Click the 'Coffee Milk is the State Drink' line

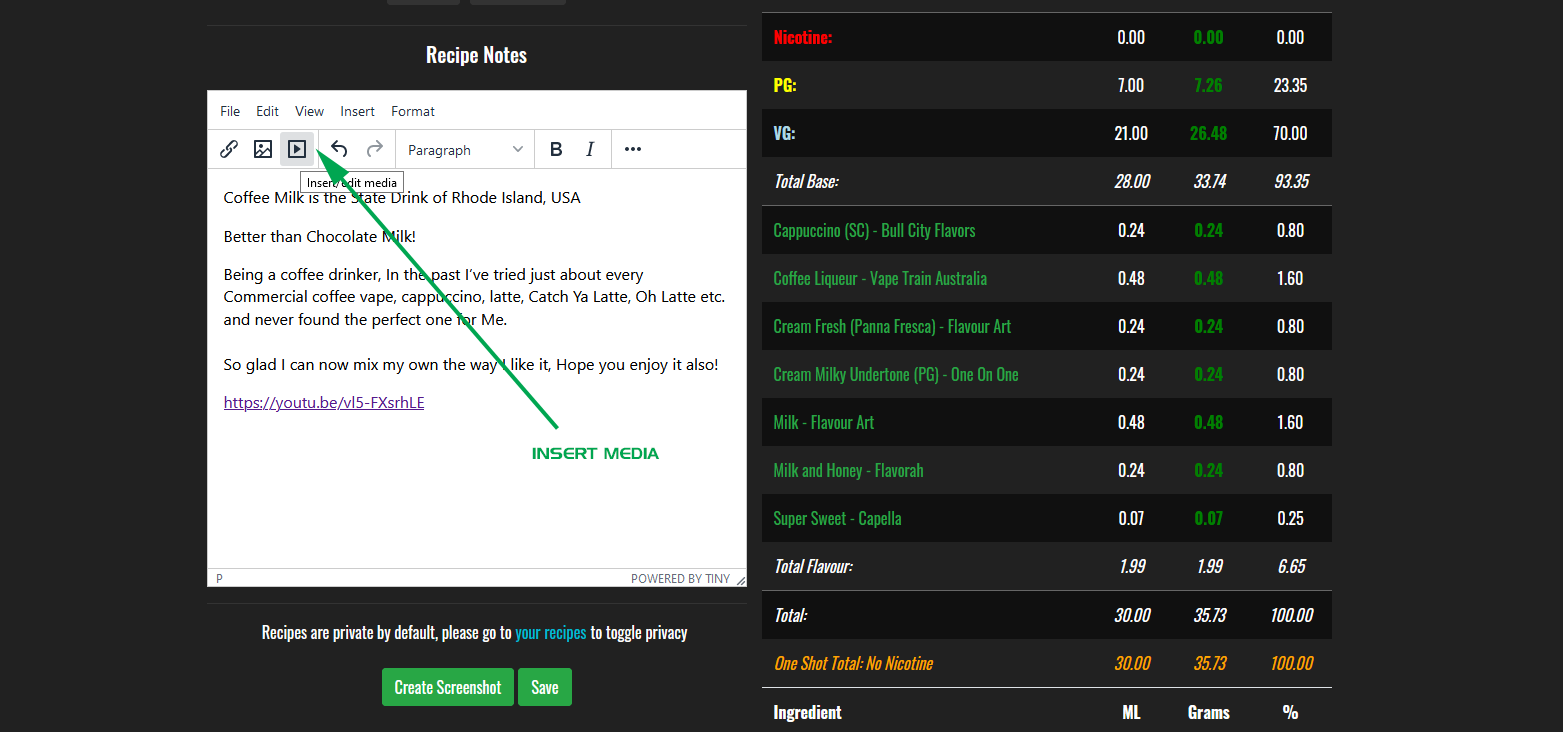[402, 198]
